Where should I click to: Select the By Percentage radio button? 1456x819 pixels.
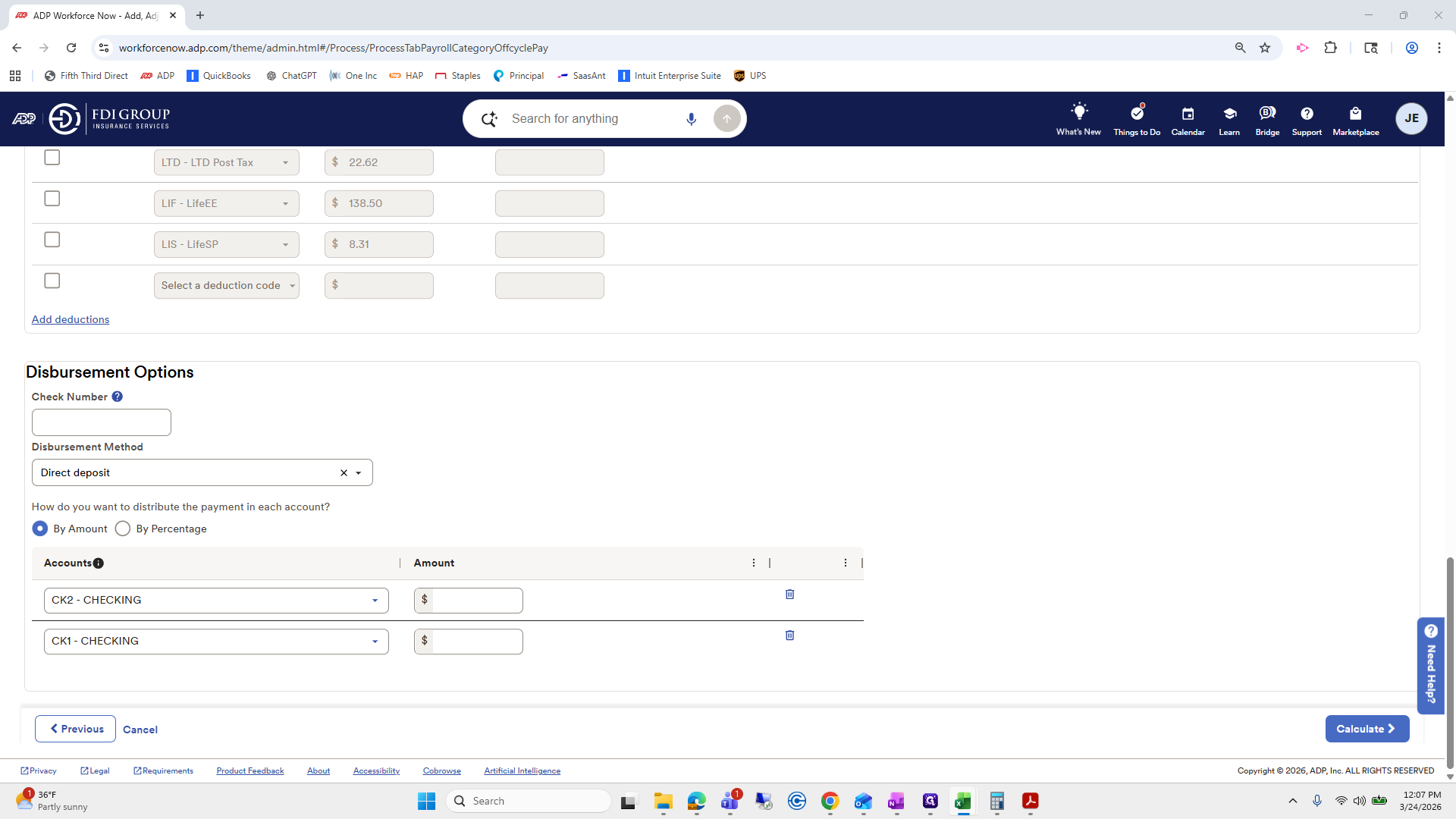tap(123, 529)
